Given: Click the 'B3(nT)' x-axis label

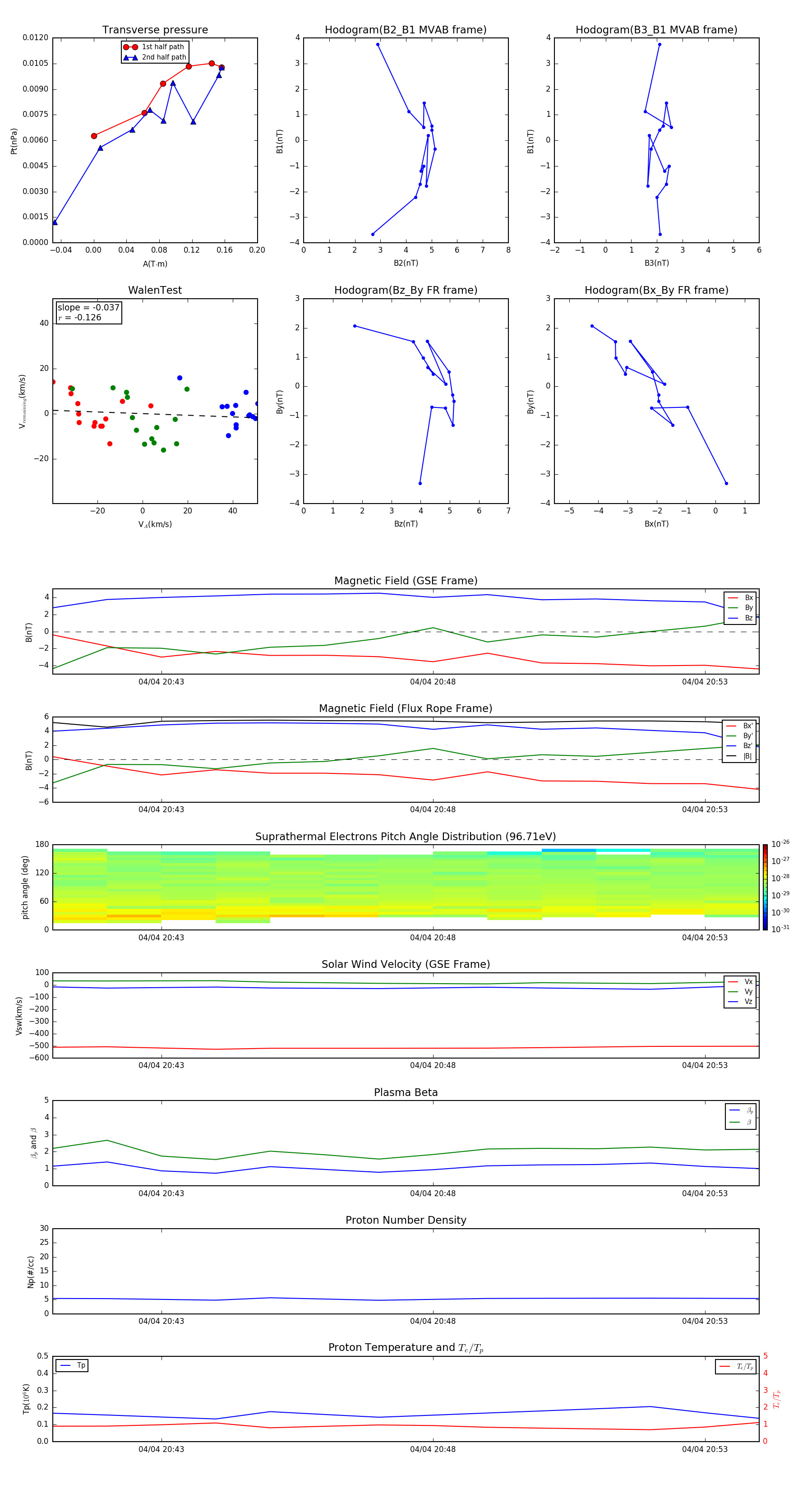Looking at the screenshot, I should click(x=656, y=263).
